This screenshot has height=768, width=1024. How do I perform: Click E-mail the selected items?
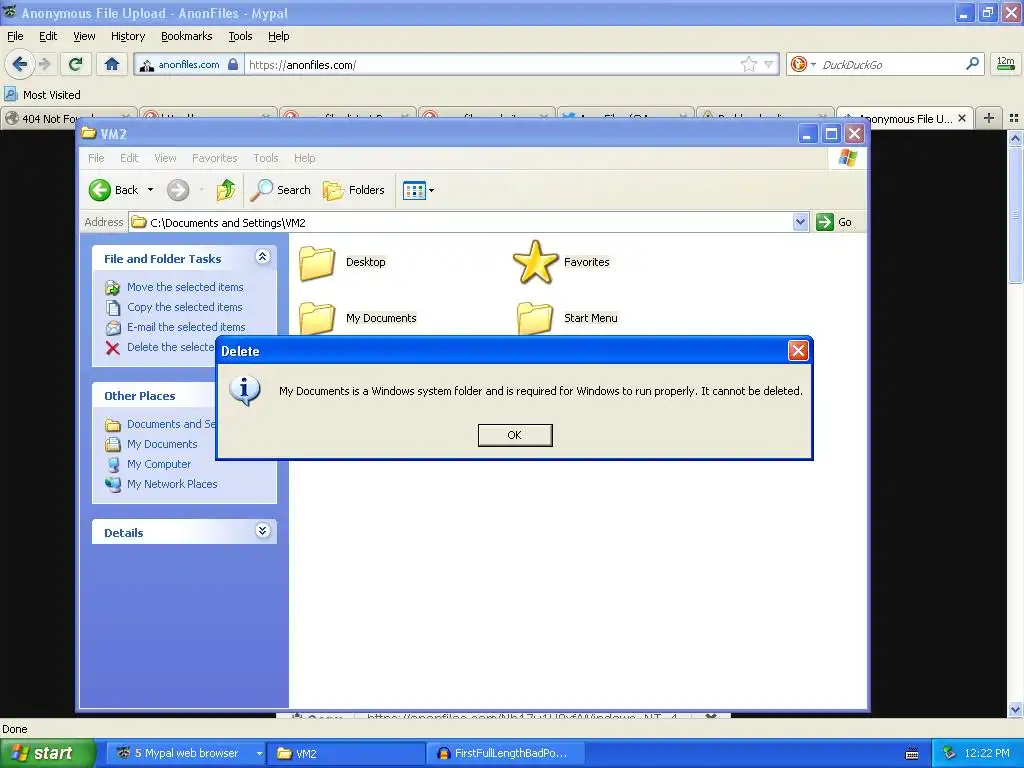[186, 327]
